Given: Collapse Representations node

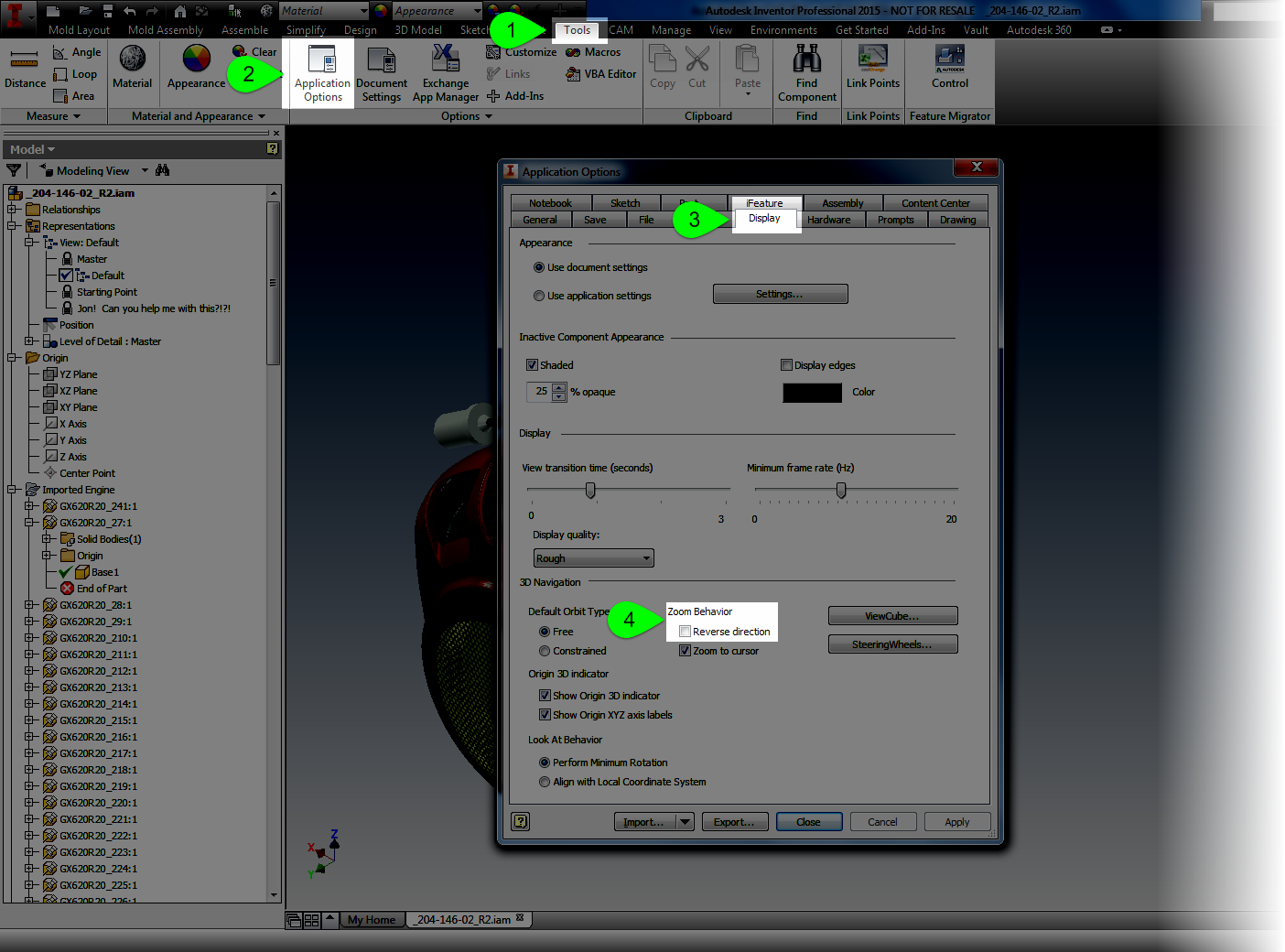Looking at the screenshot, I should click(x=13, y=226).
